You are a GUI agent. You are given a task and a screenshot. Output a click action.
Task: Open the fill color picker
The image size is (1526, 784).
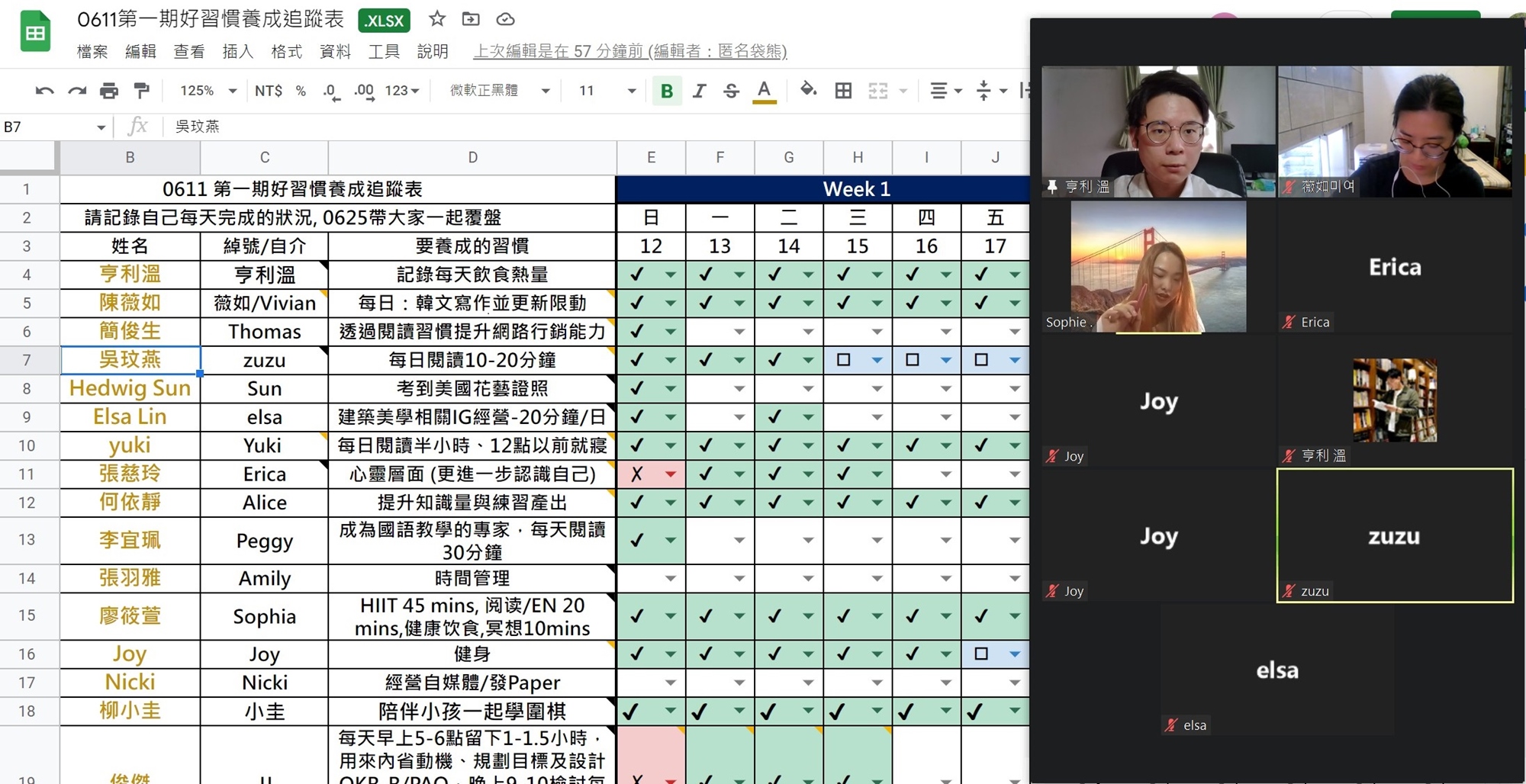[x=808, y=91]
